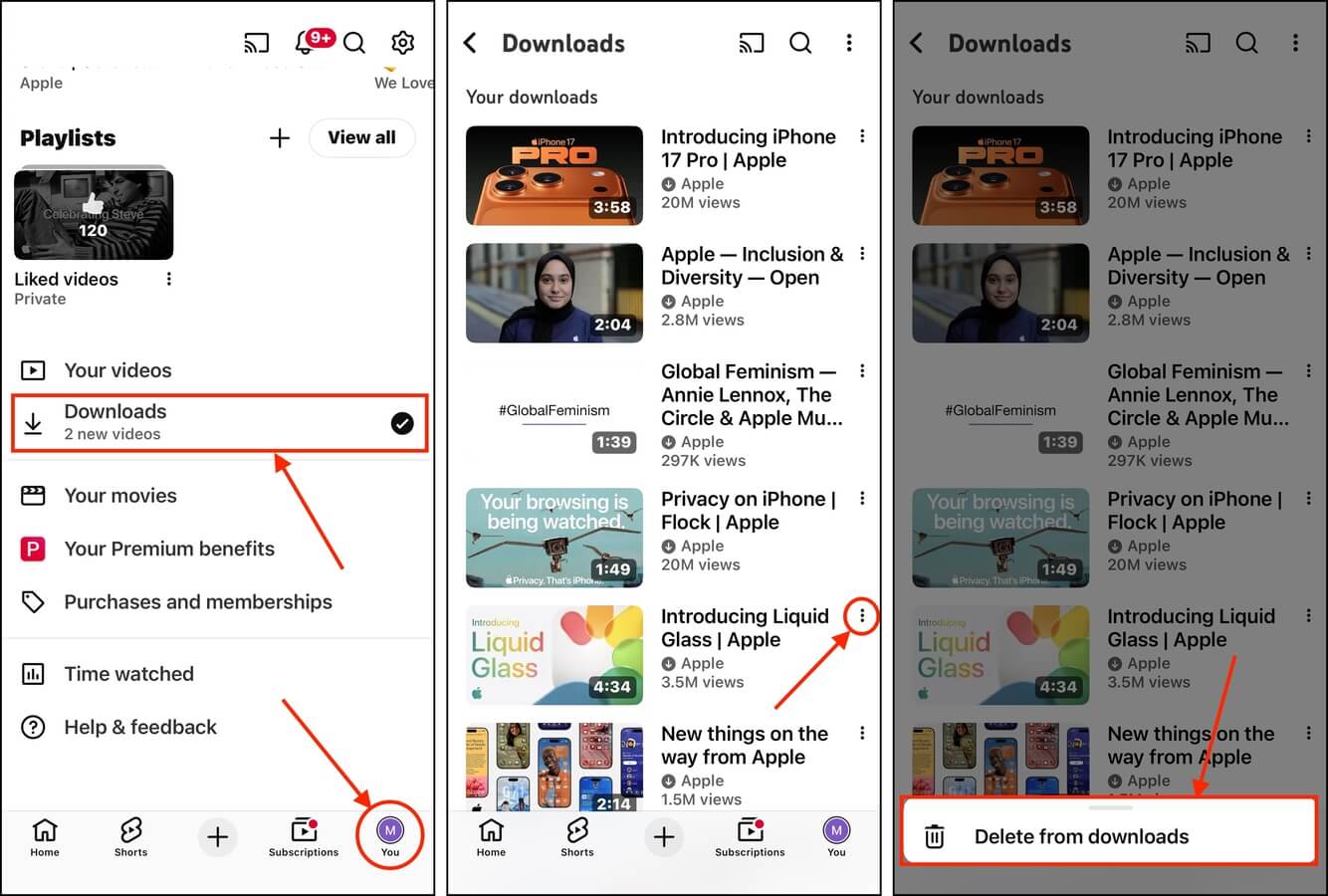Open the Cast icon to stream to TV
Screen dimensions: 1328x896
(x=256, y=43)
